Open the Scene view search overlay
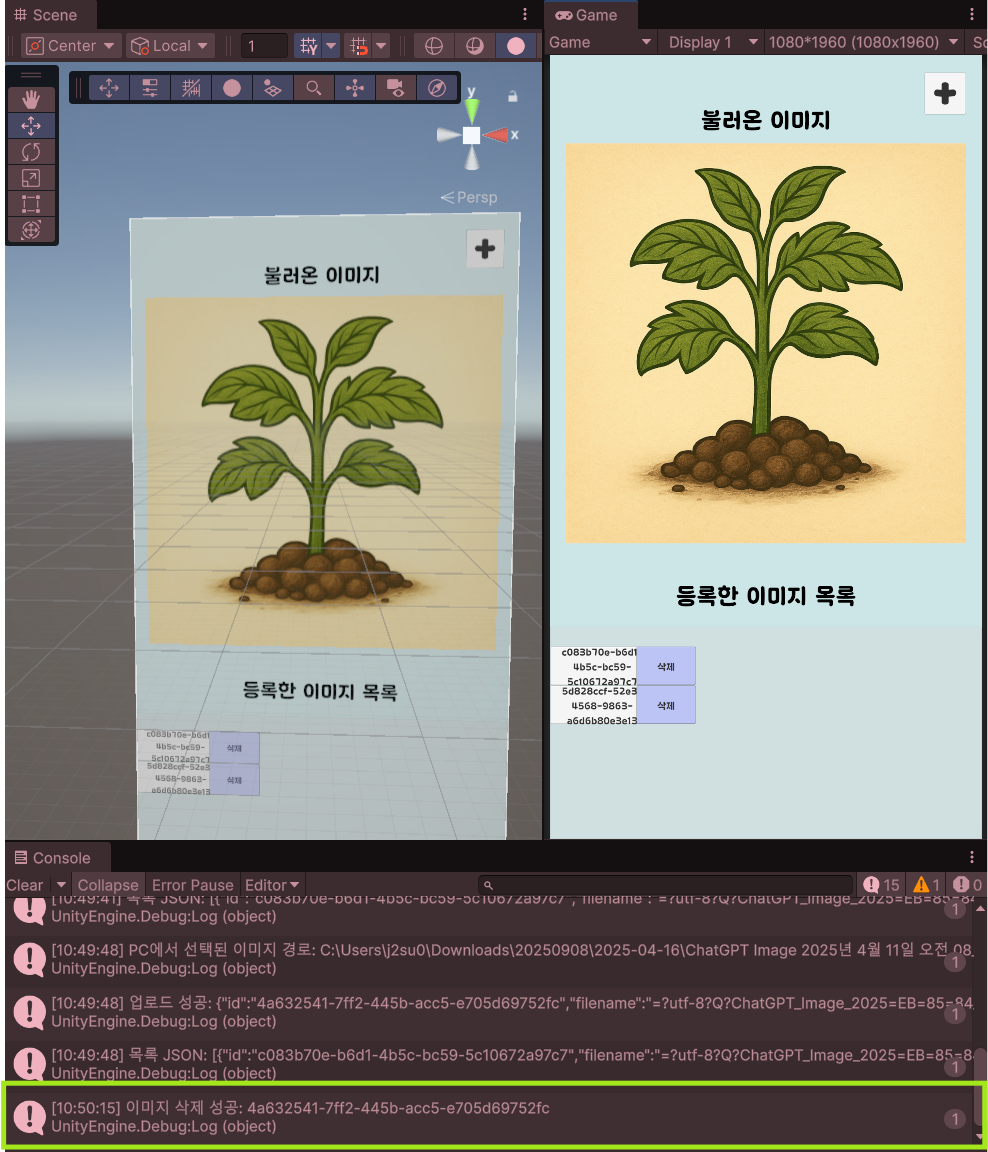The image size is (988, 1152). tap(314, 88)
